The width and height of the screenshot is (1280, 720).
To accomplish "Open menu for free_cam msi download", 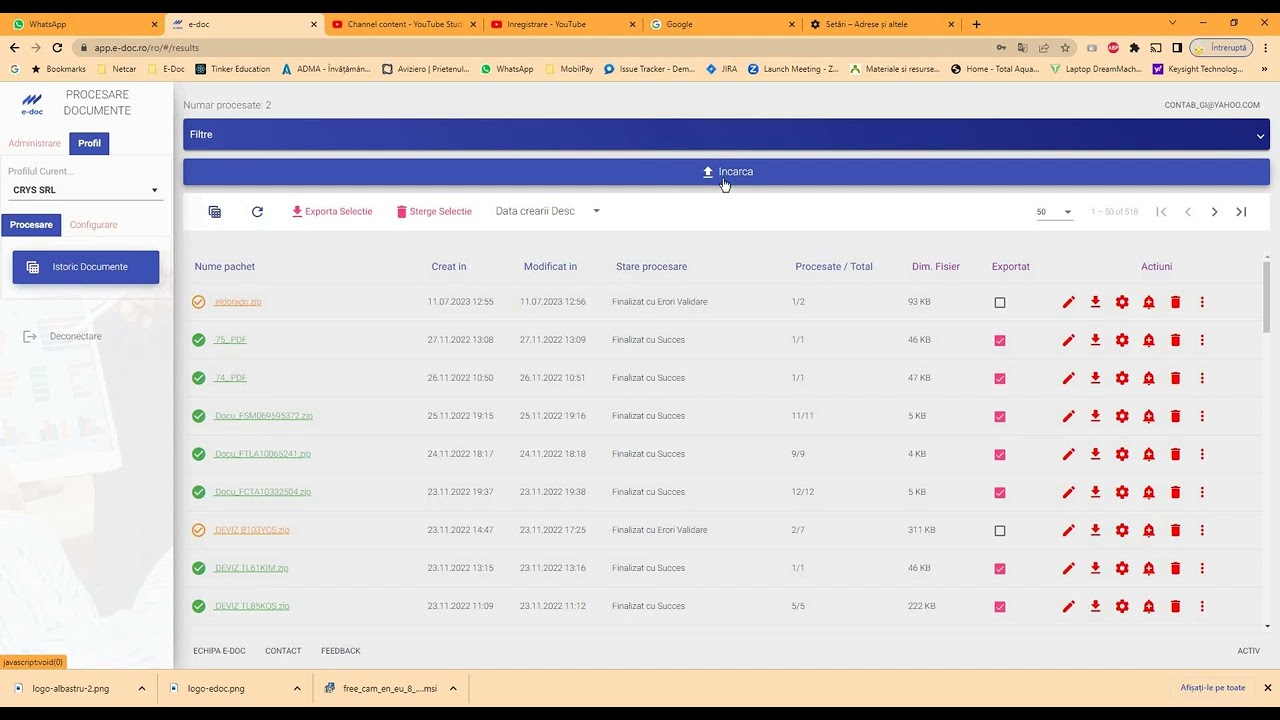I will pyautogui.click(x=453, y=688).
